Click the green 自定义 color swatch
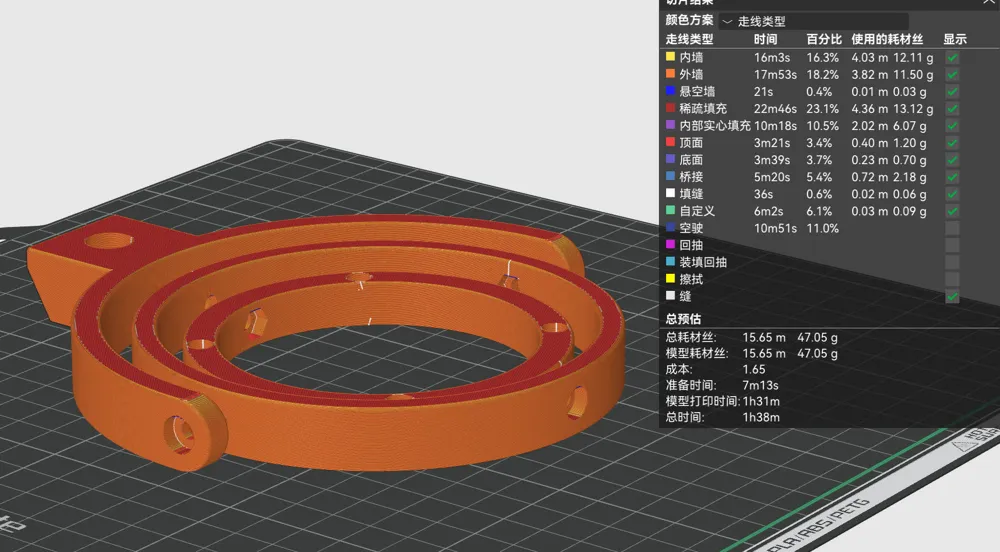This screenshot has height=552, width=1000. 670,210
